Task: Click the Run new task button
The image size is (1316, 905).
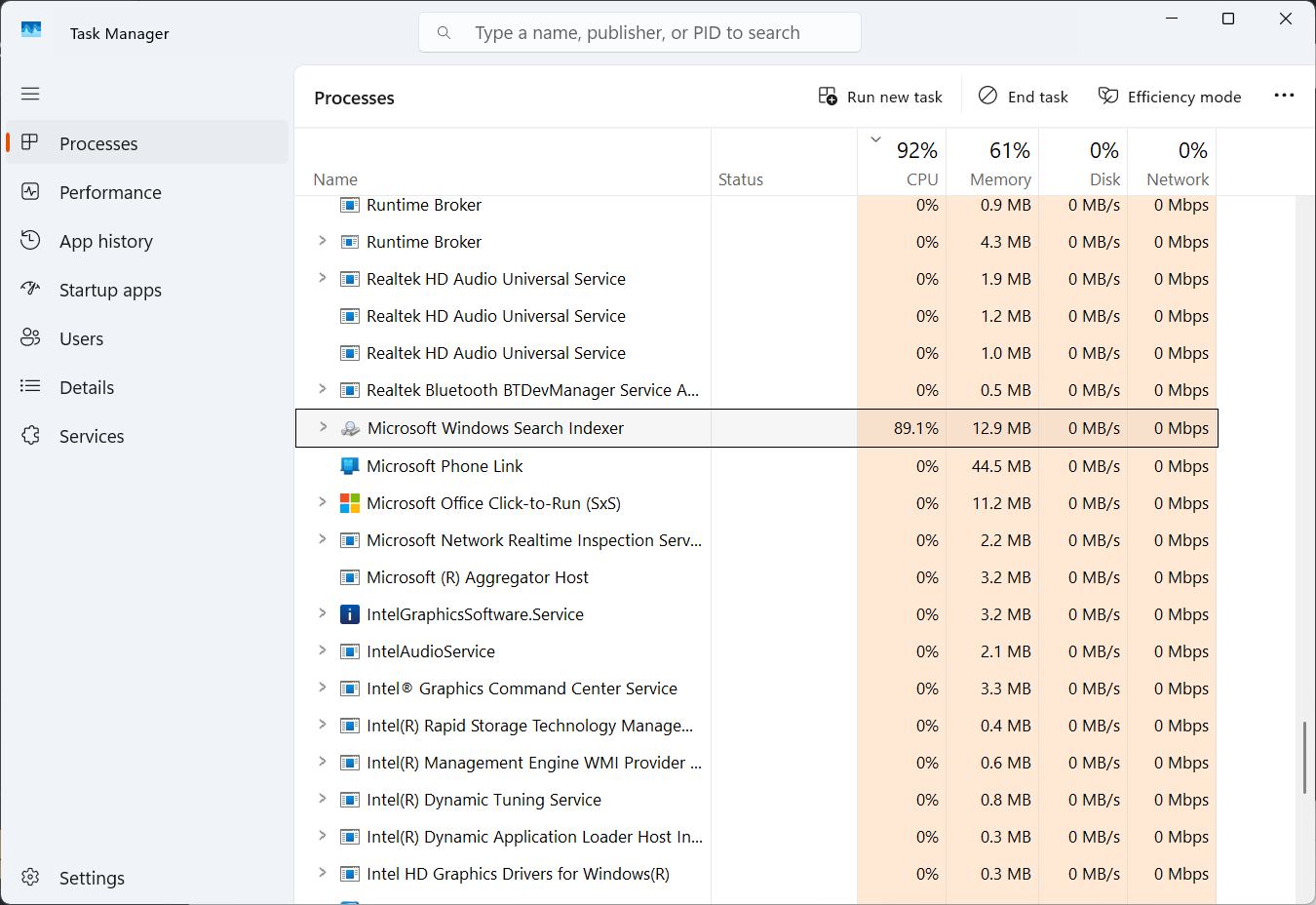Action: [x=880, y=97]
